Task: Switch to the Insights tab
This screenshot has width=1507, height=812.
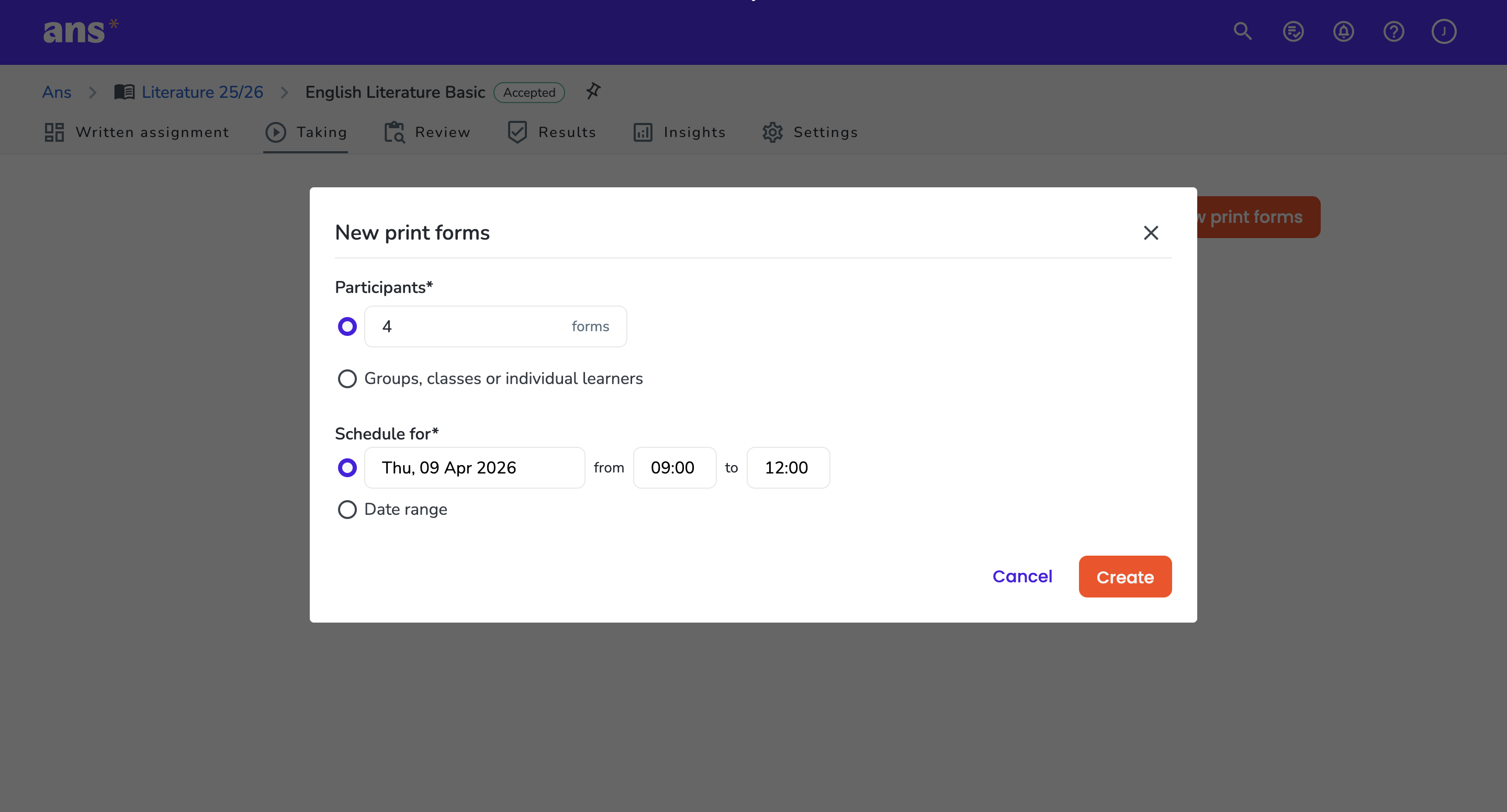Action: pyautogui.click(x=679, y=132)
